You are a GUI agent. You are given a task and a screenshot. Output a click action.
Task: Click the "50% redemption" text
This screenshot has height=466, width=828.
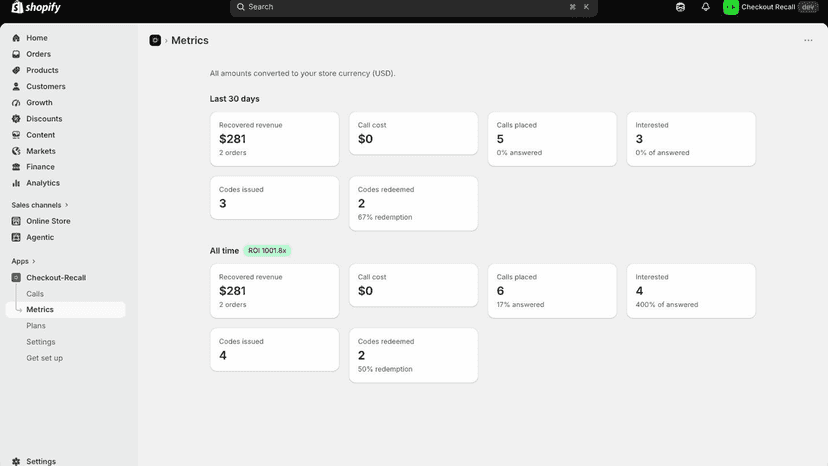click(385, 369)
